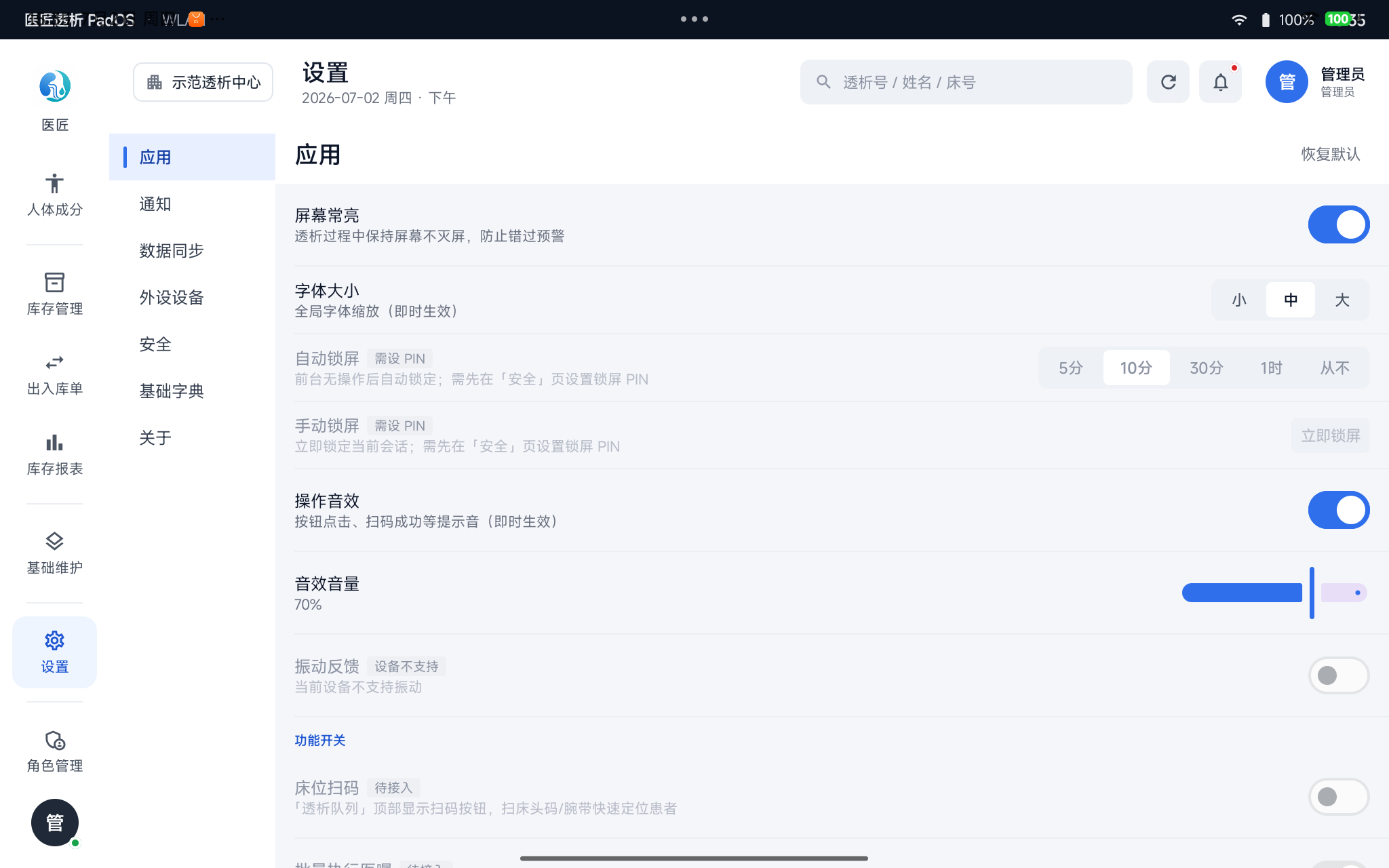Tap the battery status icon

[1266, 20]
